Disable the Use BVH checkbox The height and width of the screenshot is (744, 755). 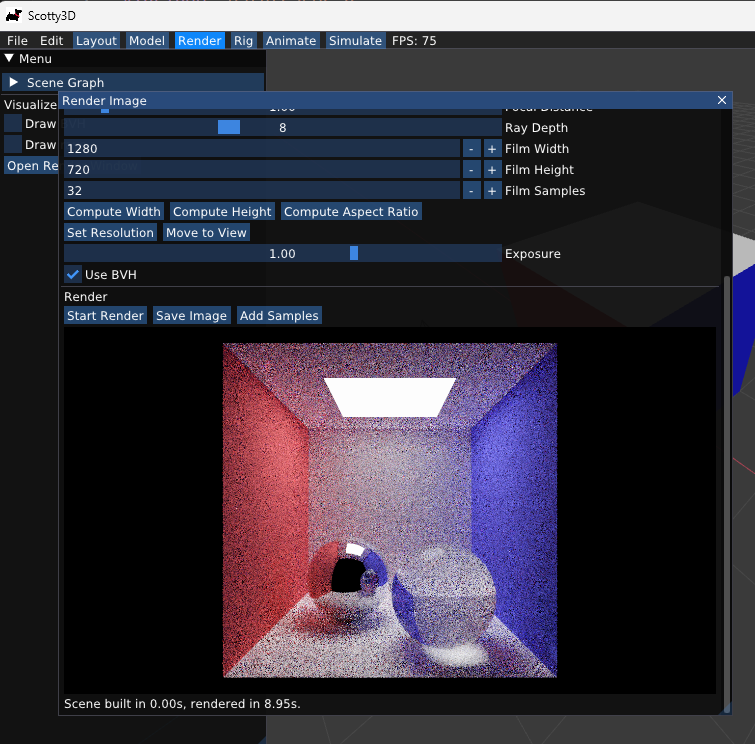click(73, 274)
